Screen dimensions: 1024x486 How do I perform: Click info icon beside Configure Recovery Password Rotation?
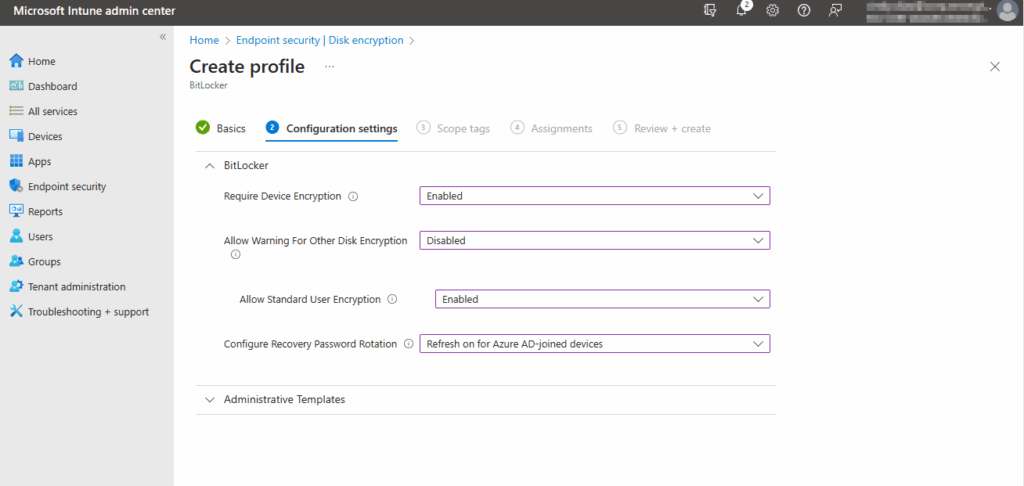pos(408,344)
